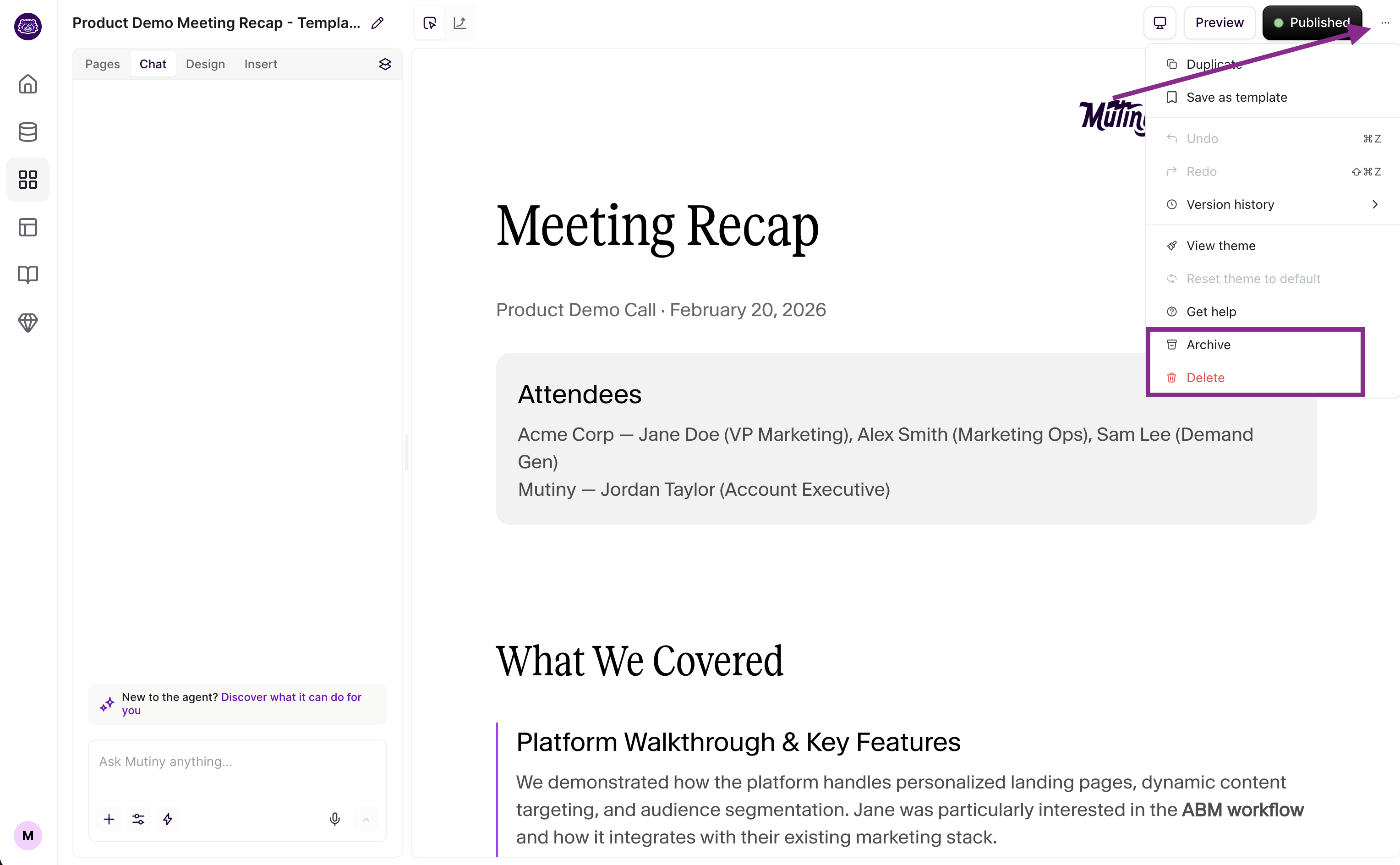Select the Chat tab

pos(153,64)
